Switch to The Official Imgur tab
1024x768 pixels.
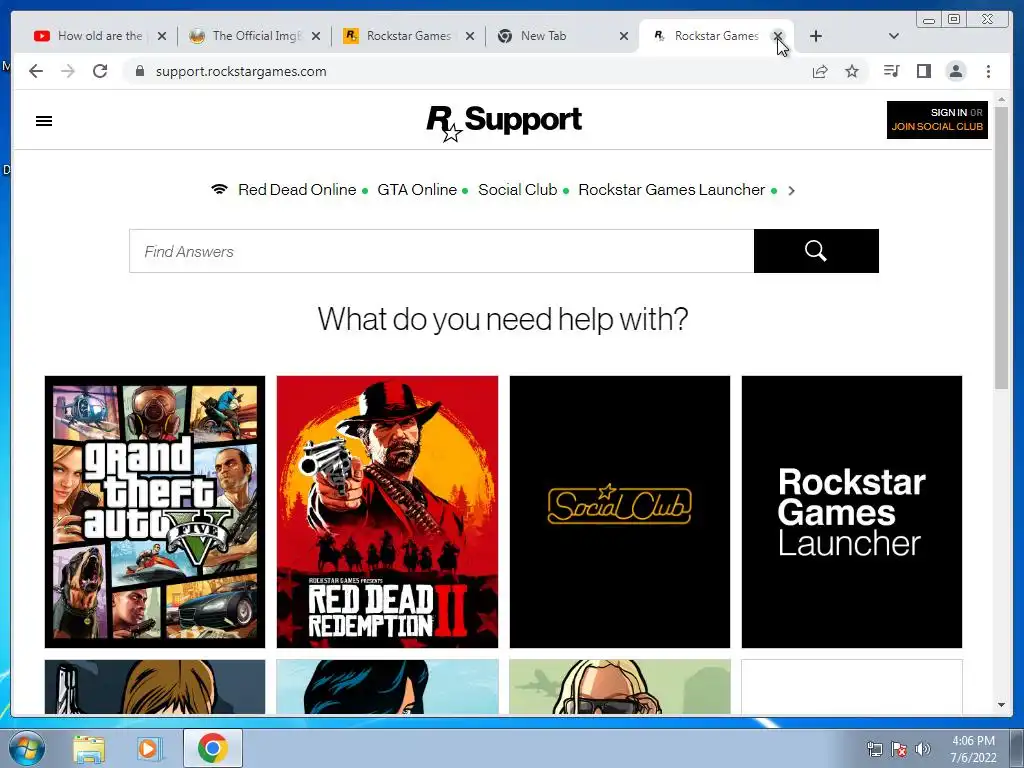click(x=257, y=36)
